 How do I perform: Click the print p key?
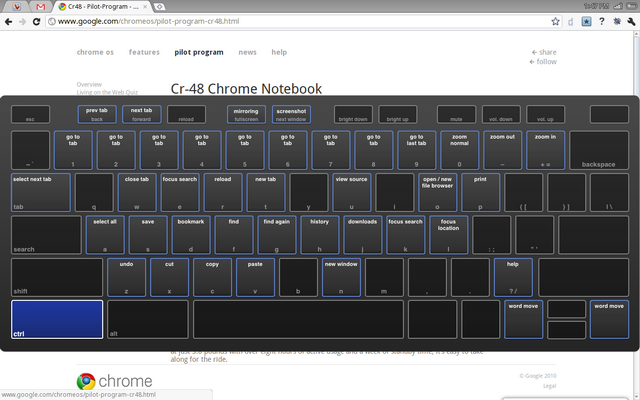pos(480,193)
